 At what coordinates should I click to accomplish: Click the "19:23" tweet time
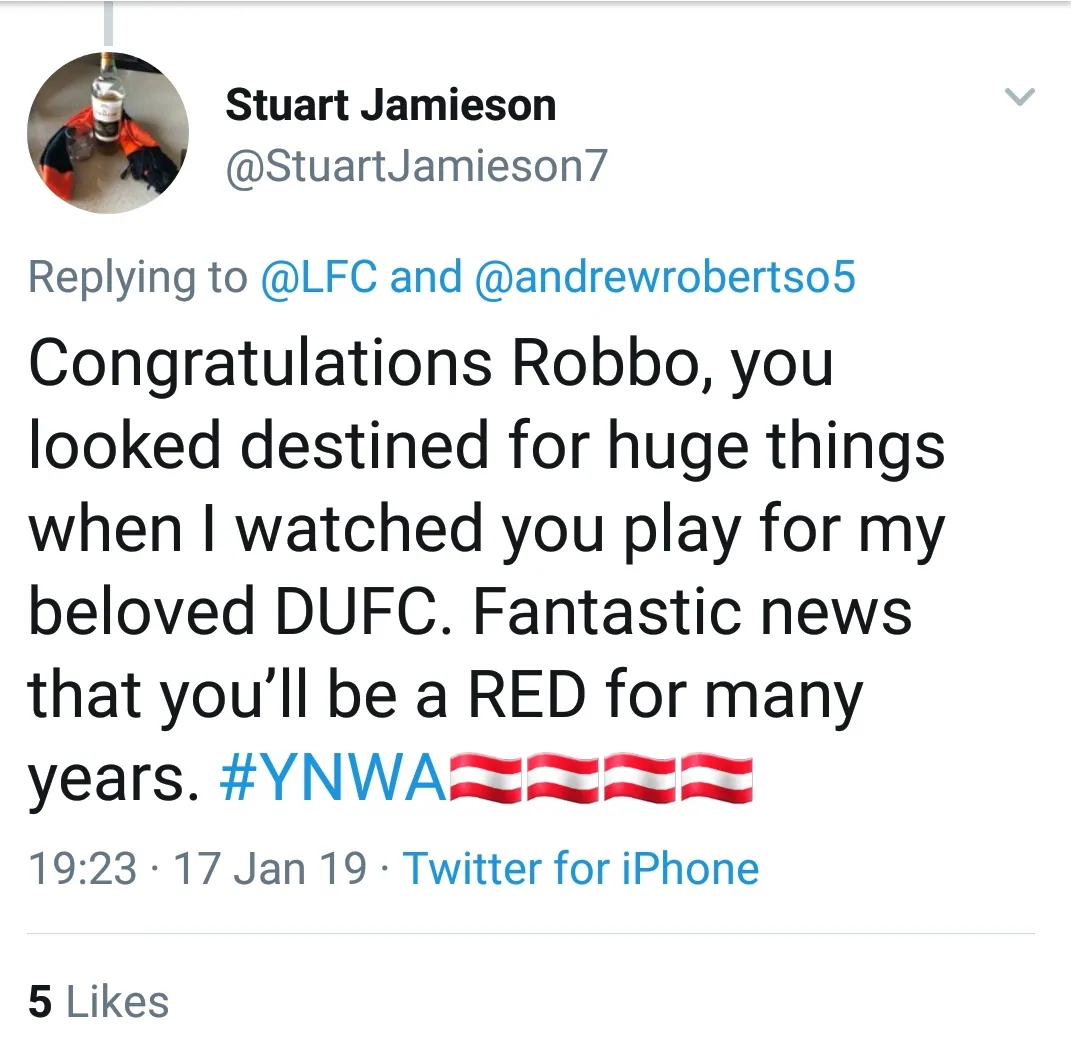tap(82, 867)
